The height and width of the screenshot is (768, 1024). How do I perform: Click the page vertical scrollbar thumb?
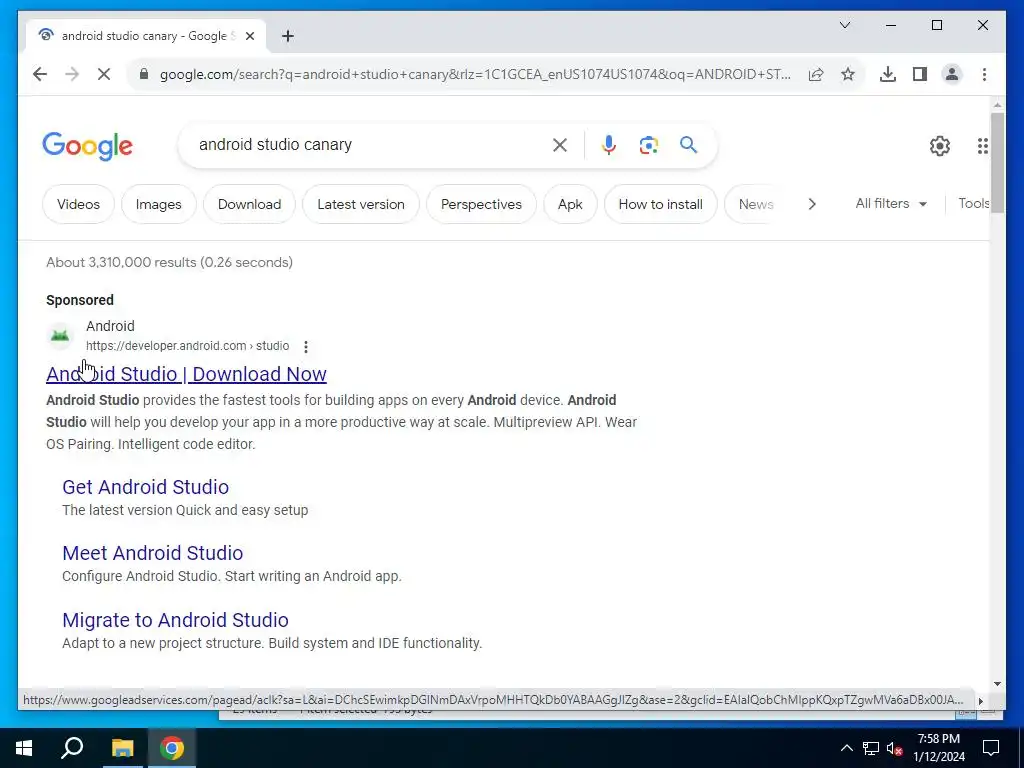tap(997, 161)
